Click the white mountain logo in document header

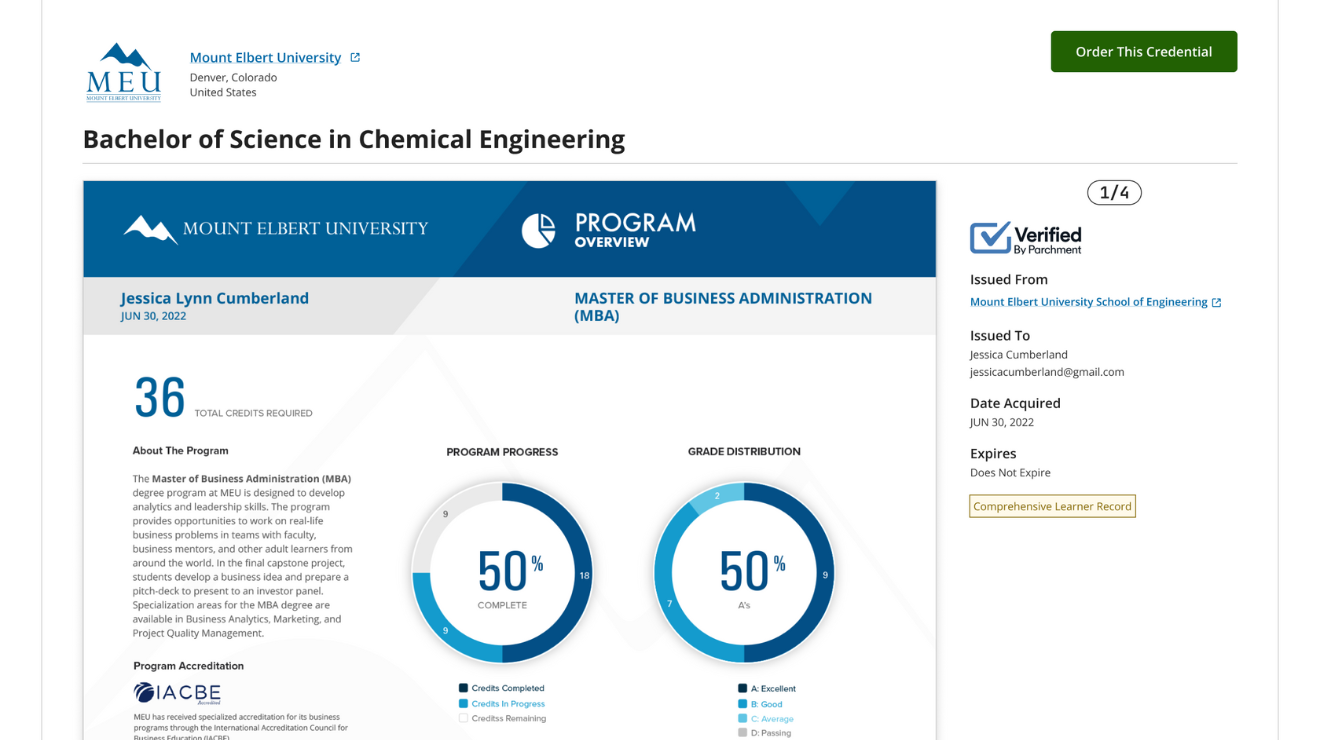150,229
